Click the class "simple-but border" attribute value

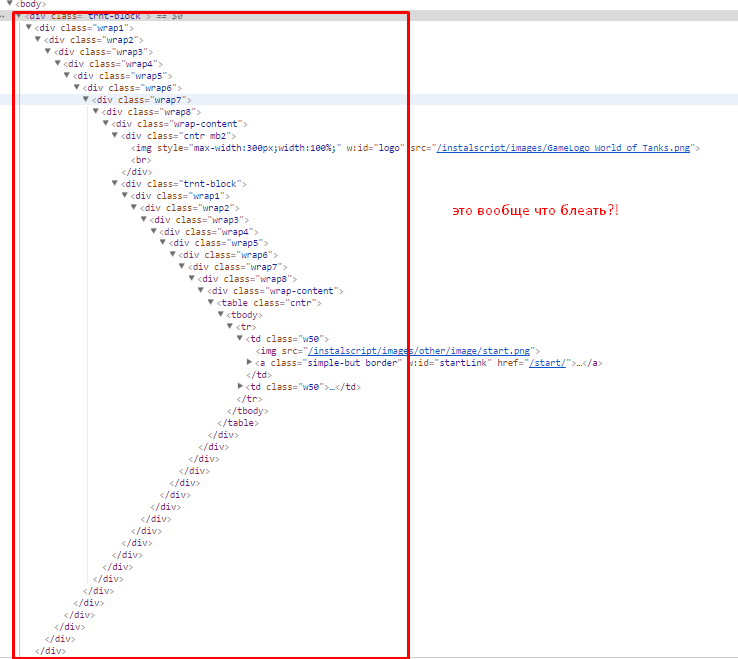pos(354,363)
